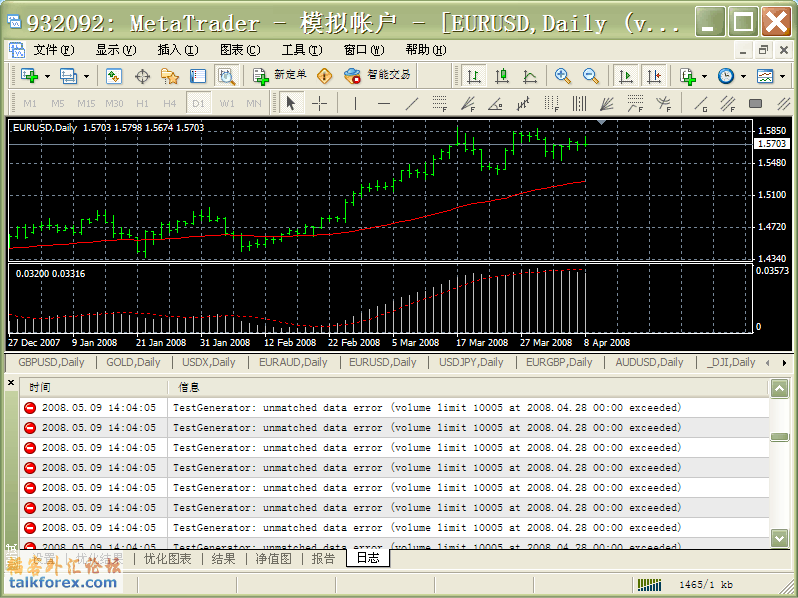Toggle the Terminal panel icon

point(197,76)
